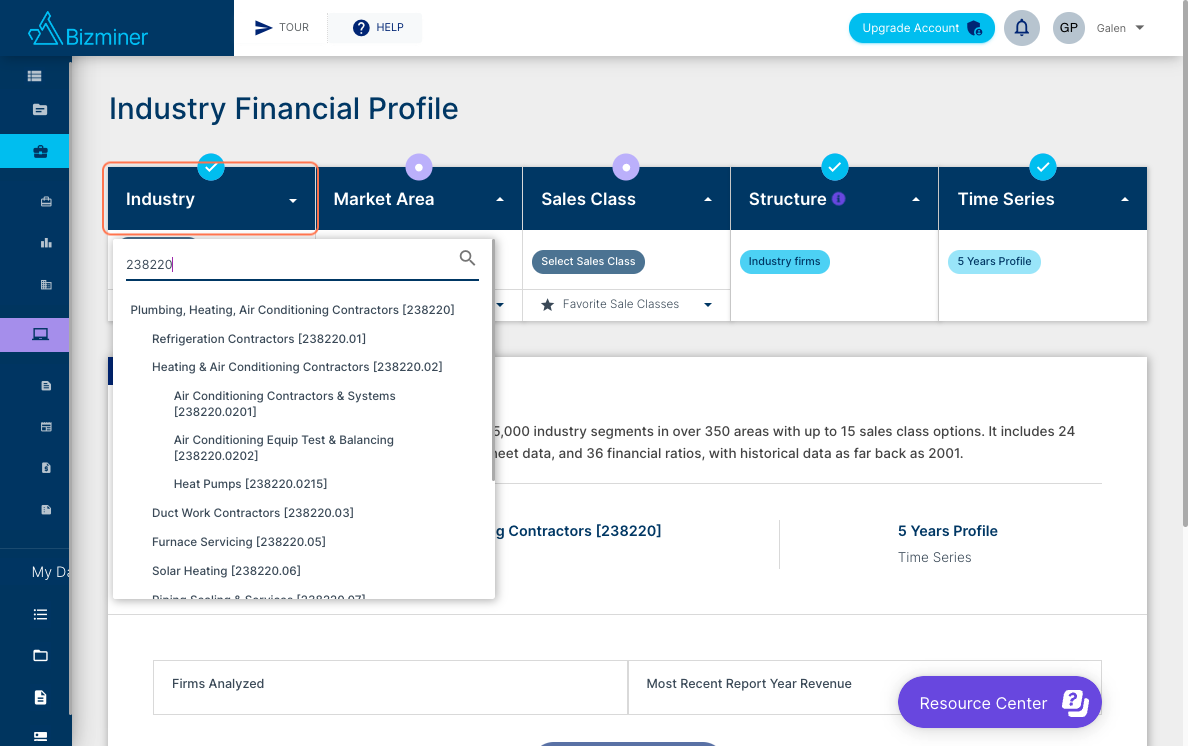Screen dimensions: 1188x746
Task: Click the report sheet icon above My Data
Action: coord(46,510)
